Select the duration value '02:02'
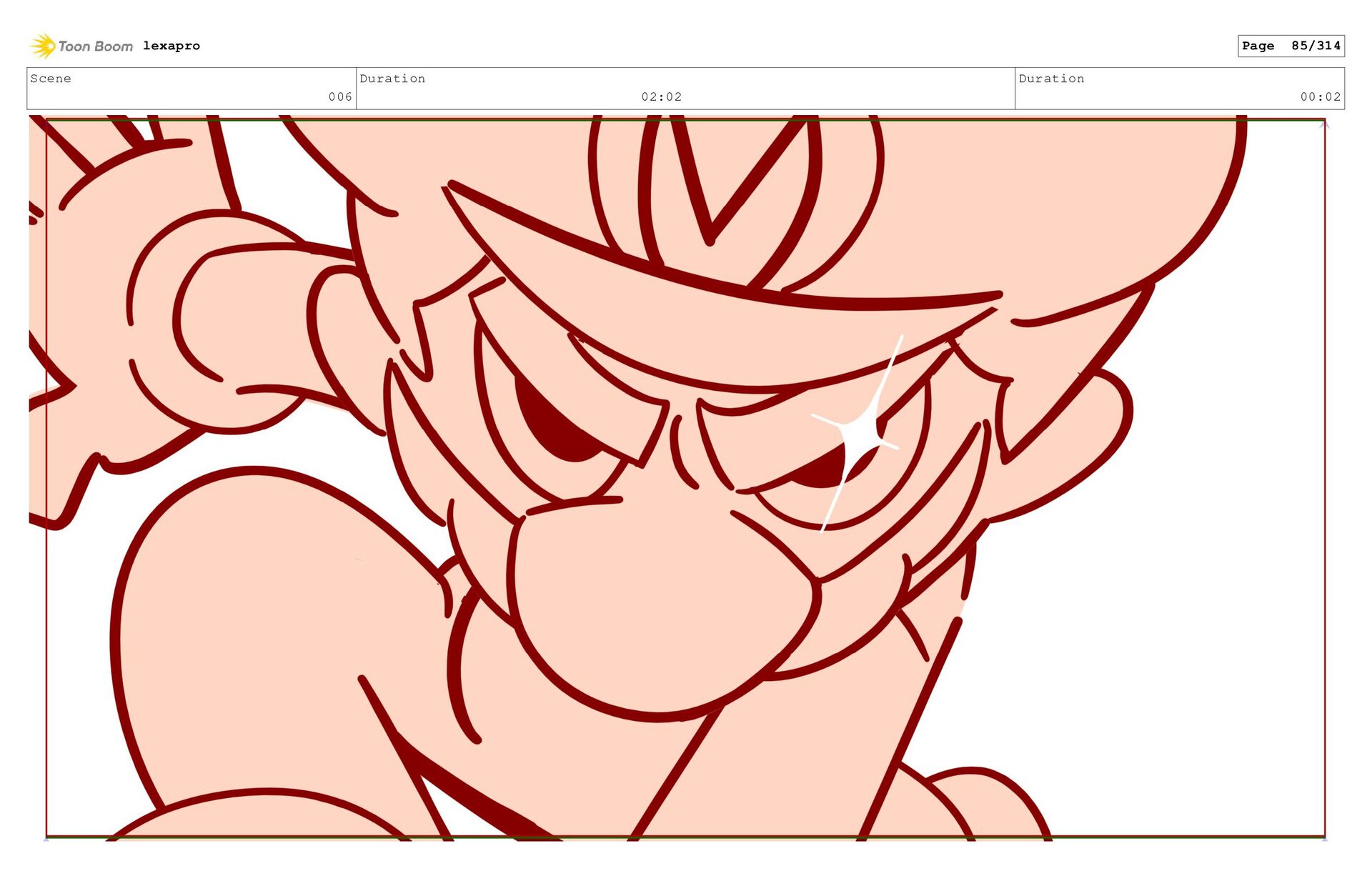 (662, 96)
